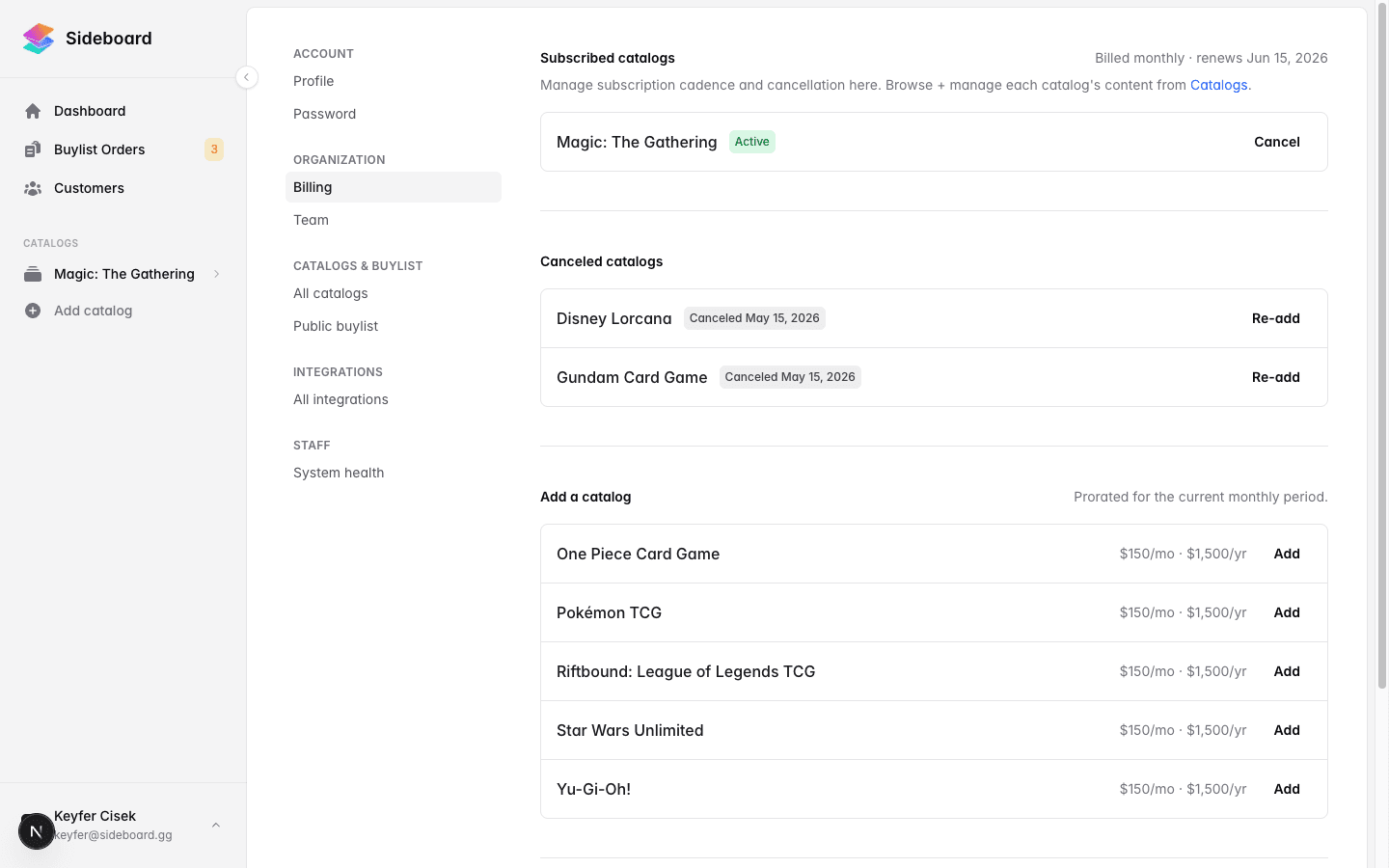Select the Billing settings item

pyautogui.click(x=394, y=187)
